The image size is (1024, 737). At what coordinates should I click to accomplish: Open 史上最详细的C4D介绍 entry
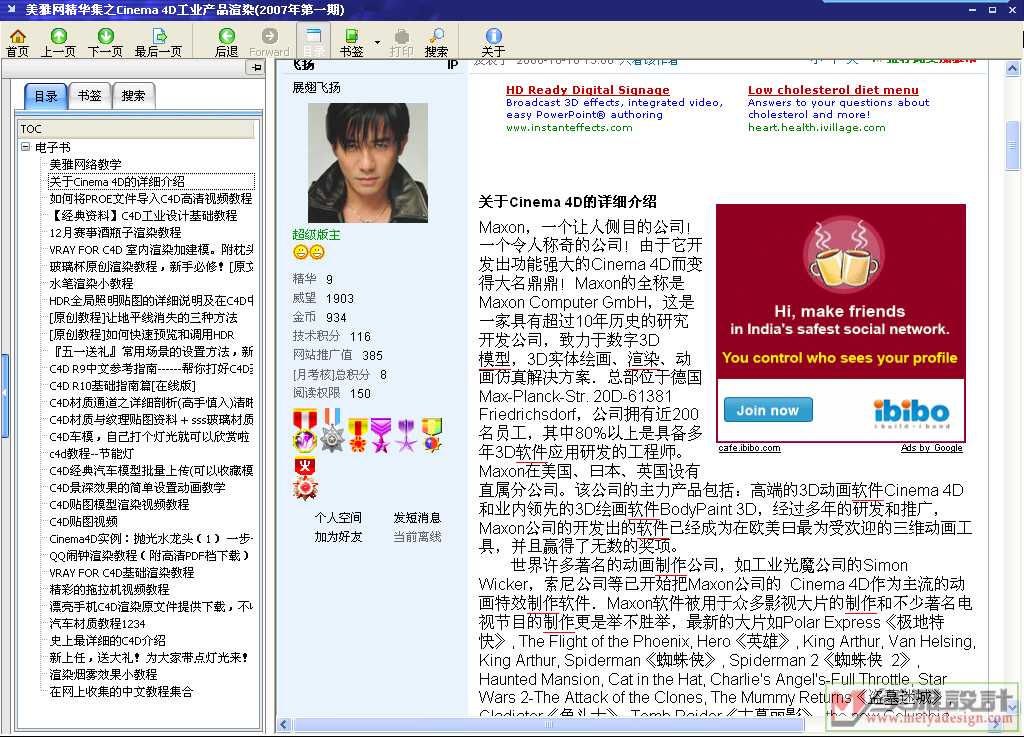(108, 640)
